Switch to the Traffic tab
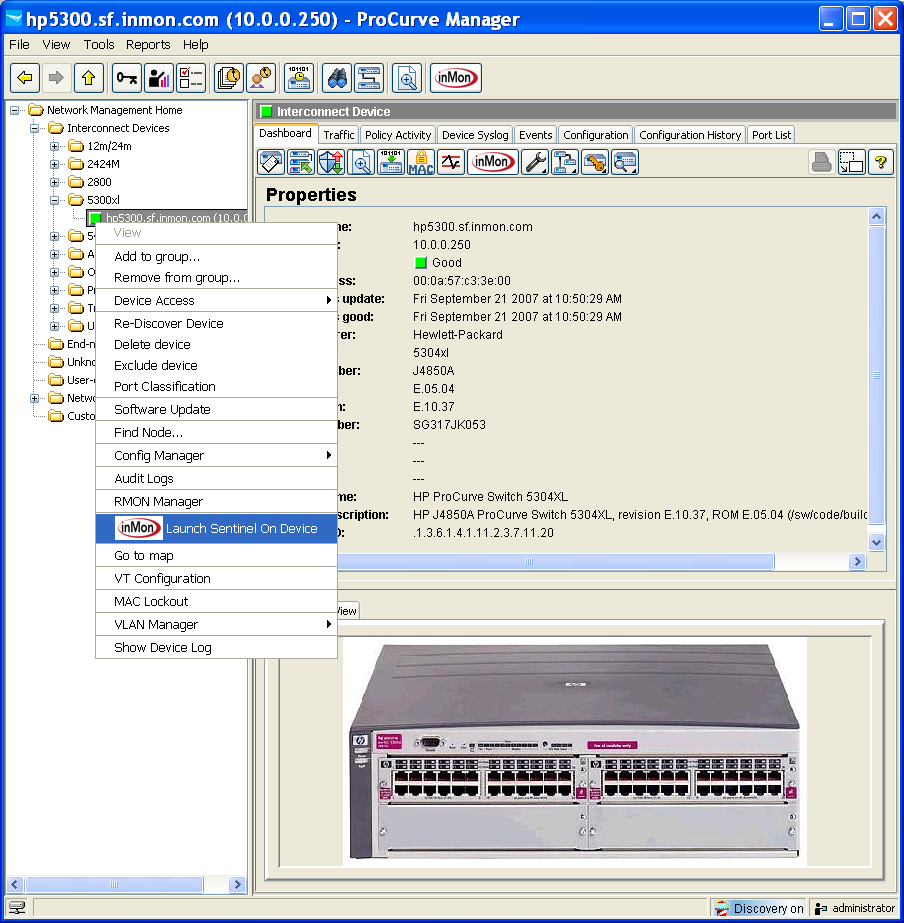Screen dimensions: 904x923 pyautogui.click(x=339, y=135)
